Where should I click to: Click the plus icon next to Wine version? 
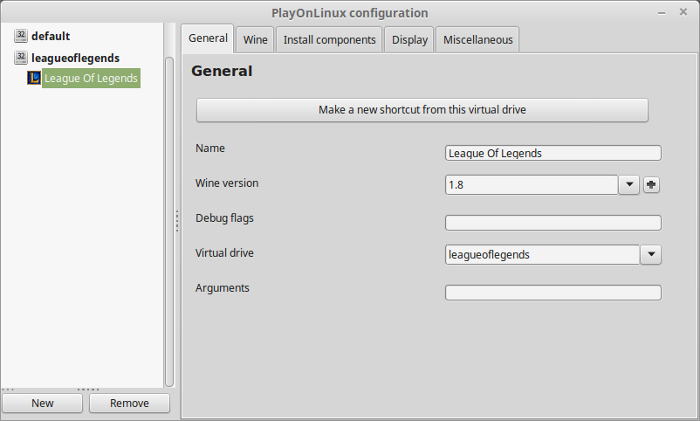tap(651, 185)
